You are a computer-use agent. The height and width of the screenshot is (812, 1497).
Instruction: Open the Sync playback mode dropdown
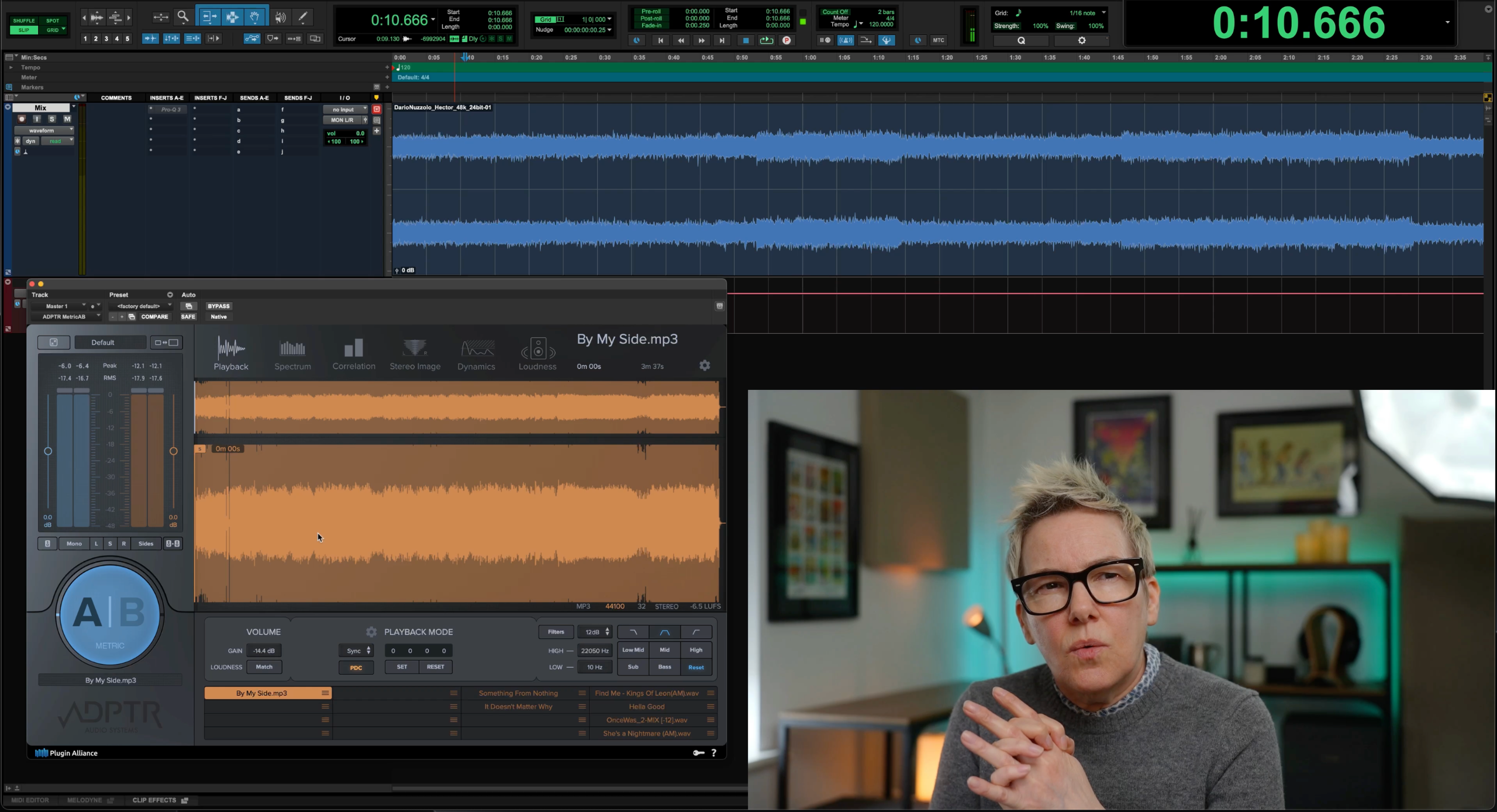[357, 651]
